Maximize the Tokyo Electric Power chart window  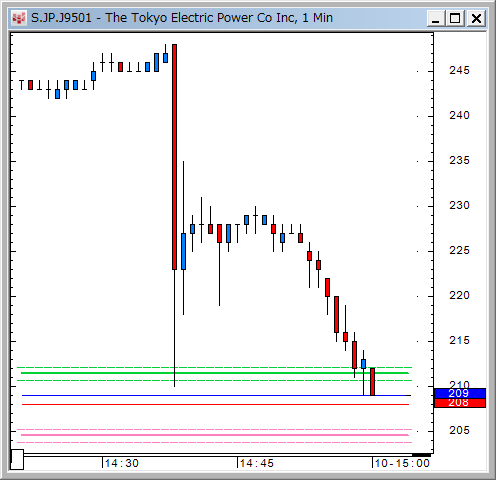click(x=455, y=18)
